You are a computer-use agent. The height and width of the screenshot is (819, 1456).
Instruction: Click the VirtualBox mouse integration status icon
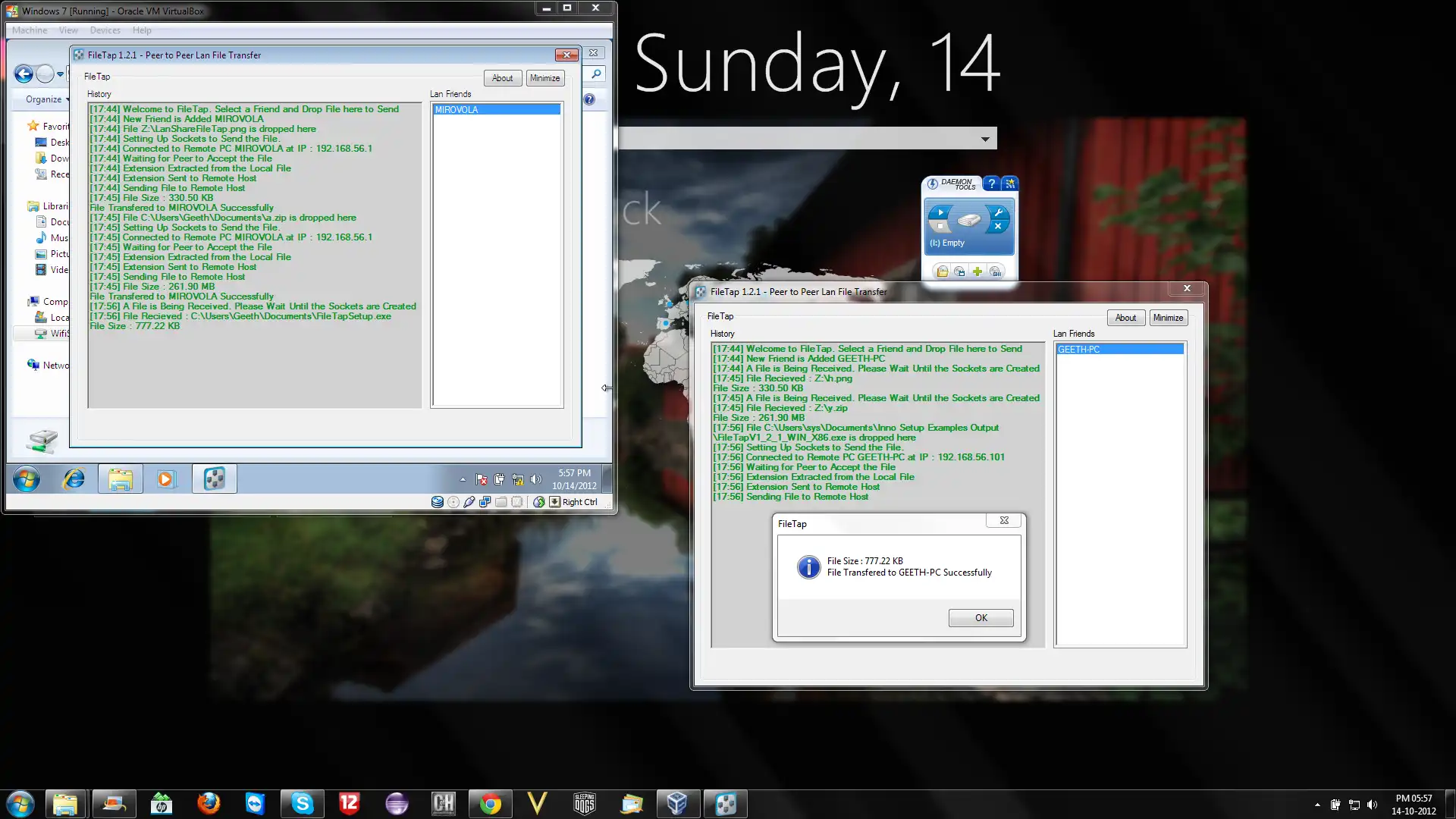[539, 502]
